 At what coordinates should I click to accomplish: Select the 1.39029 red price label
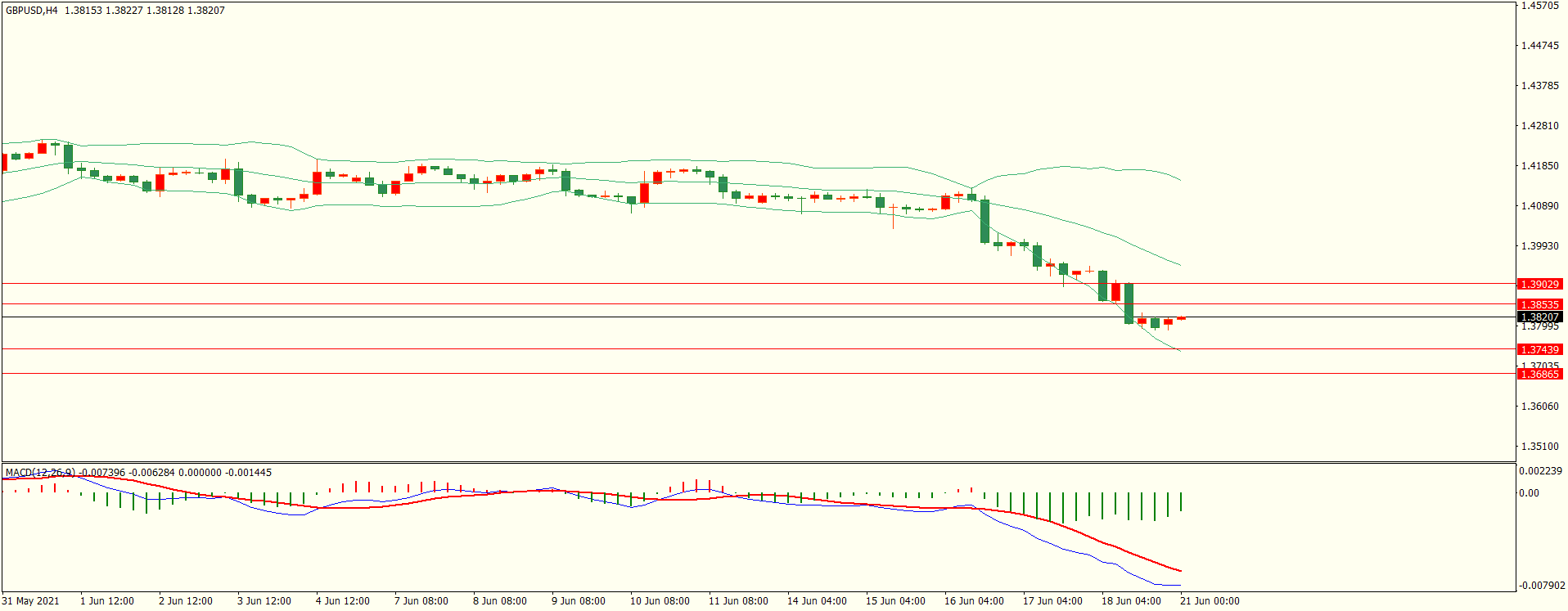(1539, 285)
